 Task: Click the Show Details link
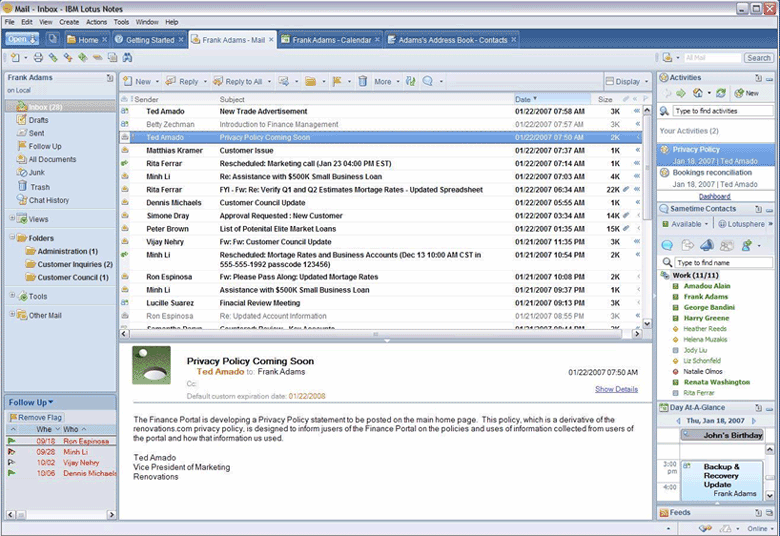click(616, 389)
